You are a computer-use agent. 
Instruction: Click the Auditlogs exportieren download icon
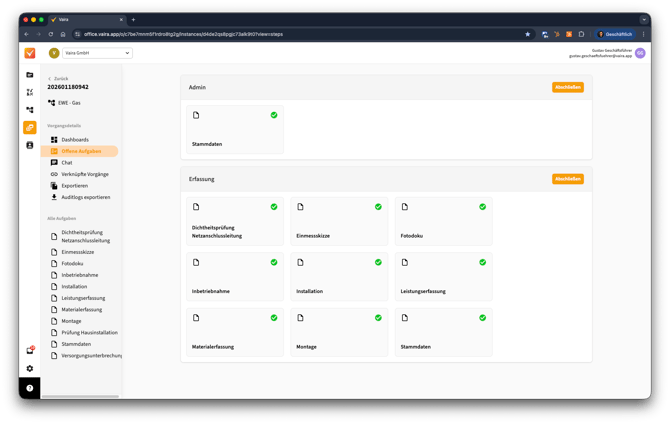coord(54,197)
